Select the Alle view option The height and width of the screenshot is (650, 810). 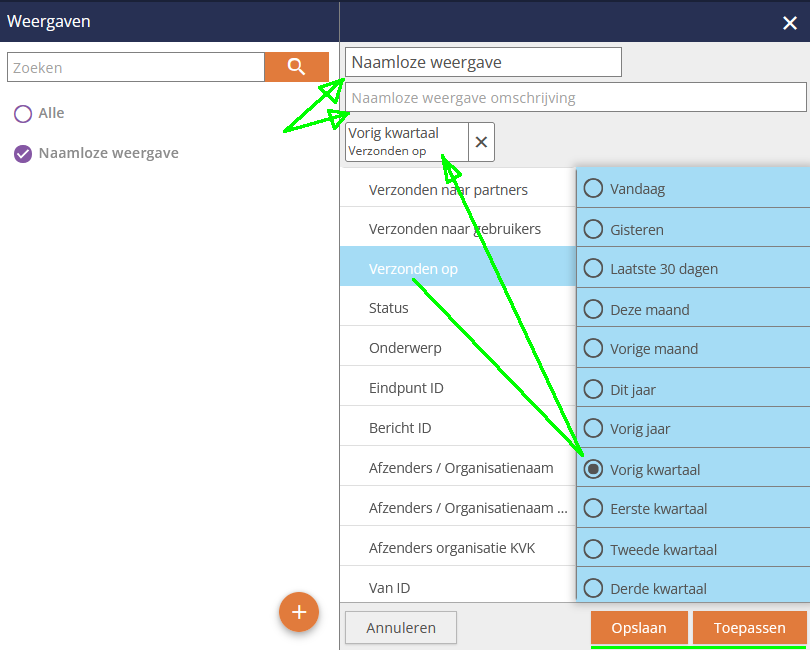click(x=23, y=114)
